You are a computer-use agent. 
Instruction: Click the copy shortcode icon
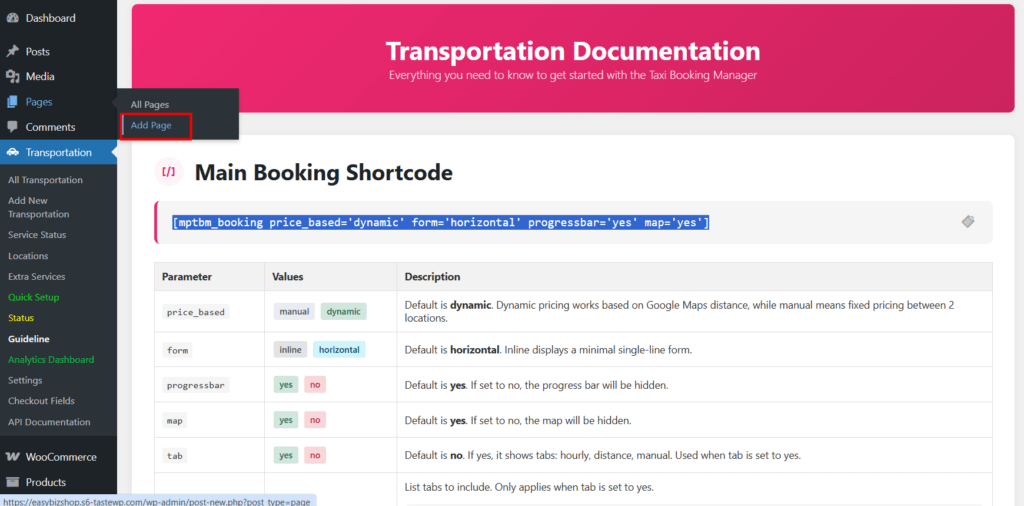(968, 222)
